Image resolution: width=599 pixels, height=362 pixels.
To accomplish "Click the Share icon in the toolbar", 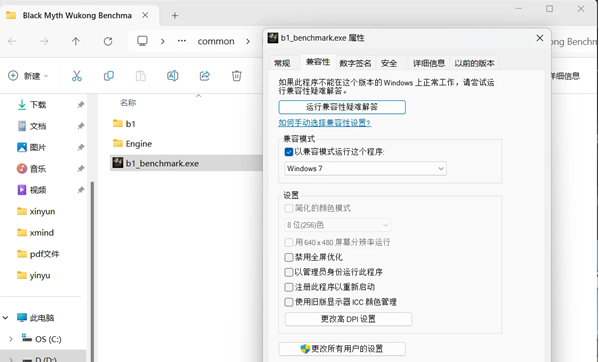I will (x=205, y=76).
